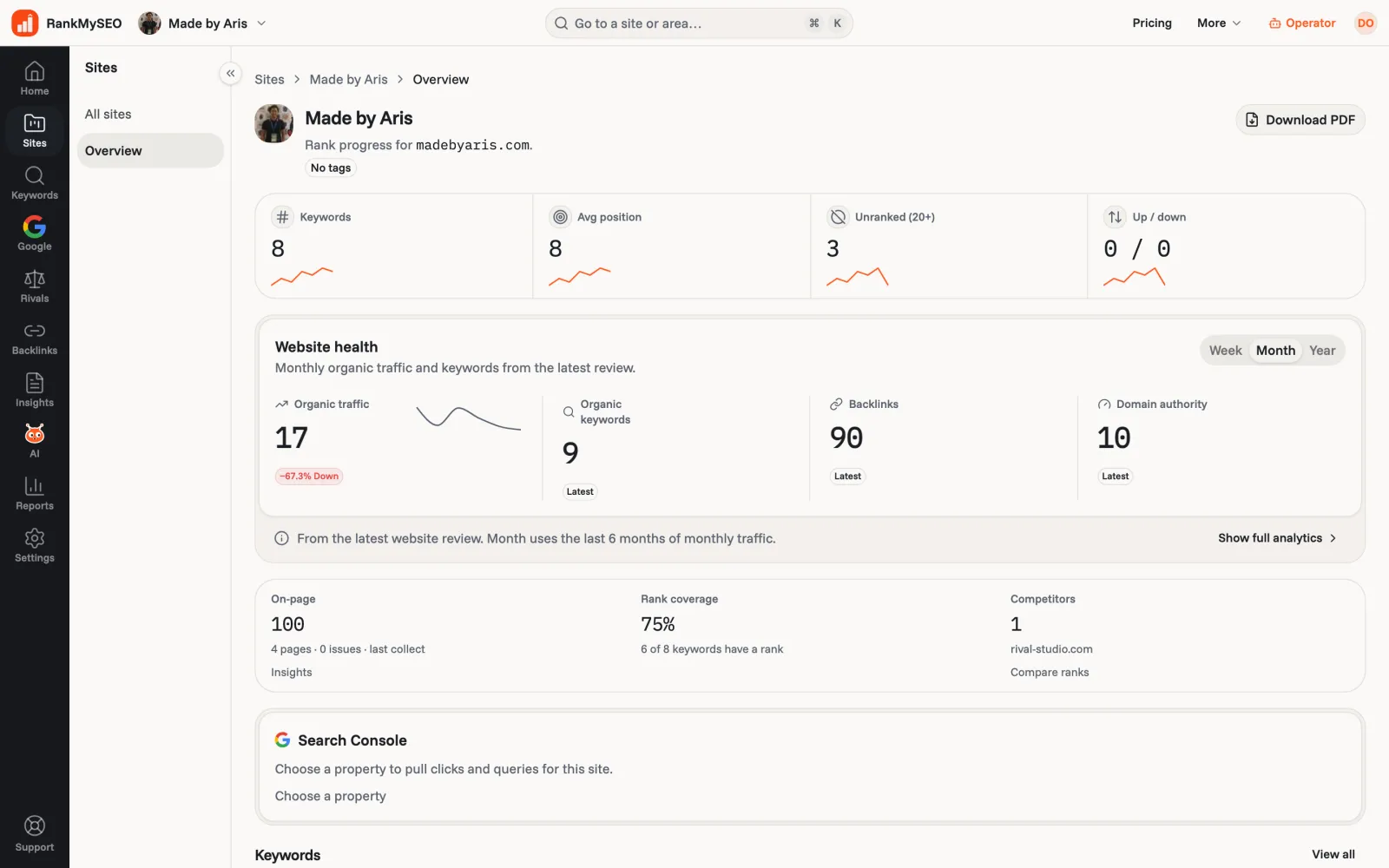Select Overview in Sites panel

click(x=150, y=150)
